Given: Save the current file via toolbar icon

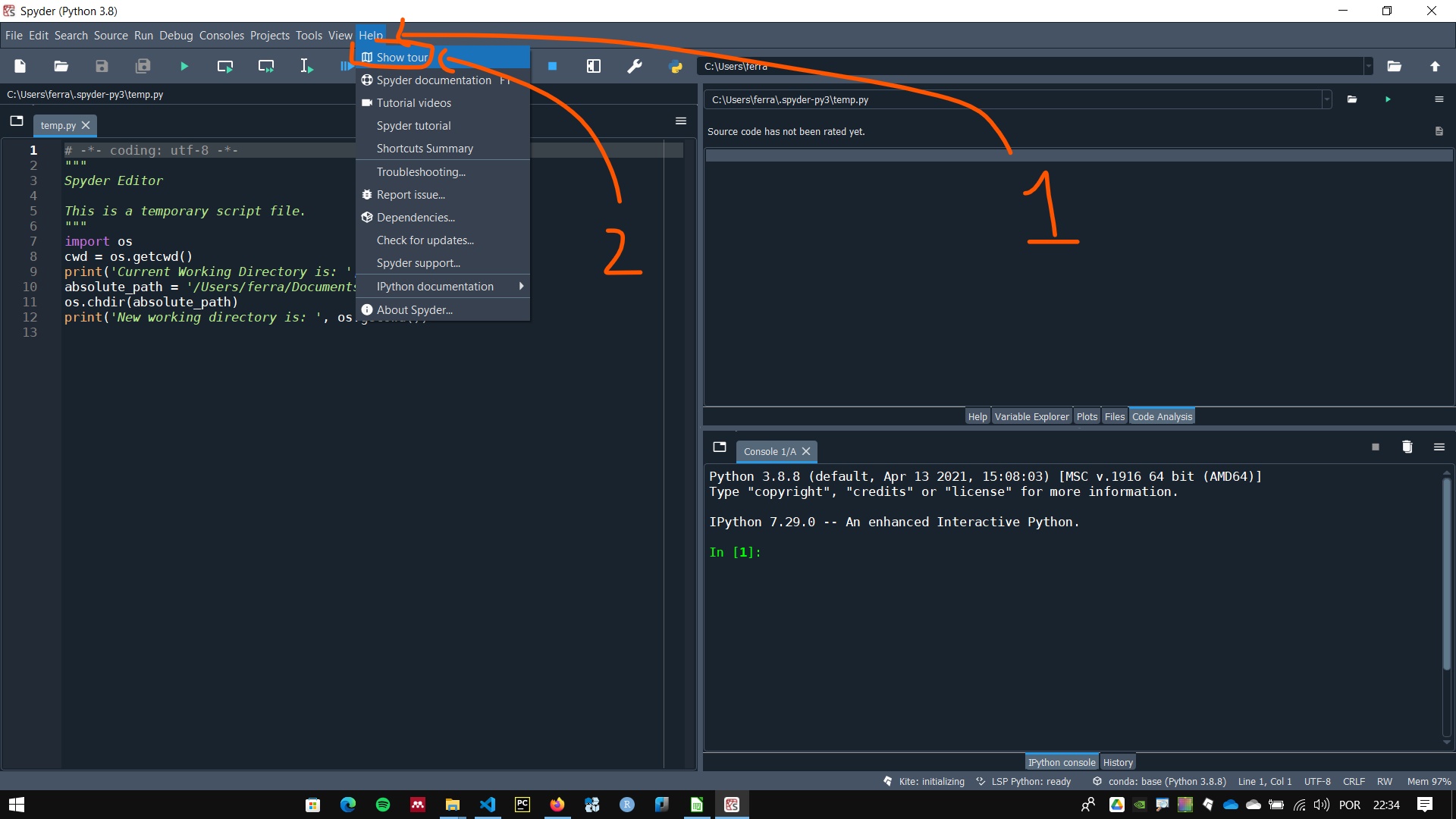Looking at the screenshot, I should [102, 67].
